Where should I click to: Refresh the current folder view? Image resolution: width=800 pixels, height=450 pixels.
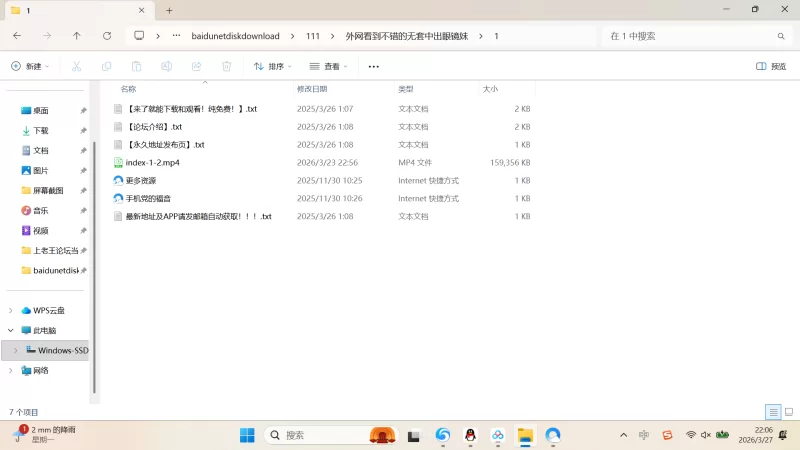point(107,35)
